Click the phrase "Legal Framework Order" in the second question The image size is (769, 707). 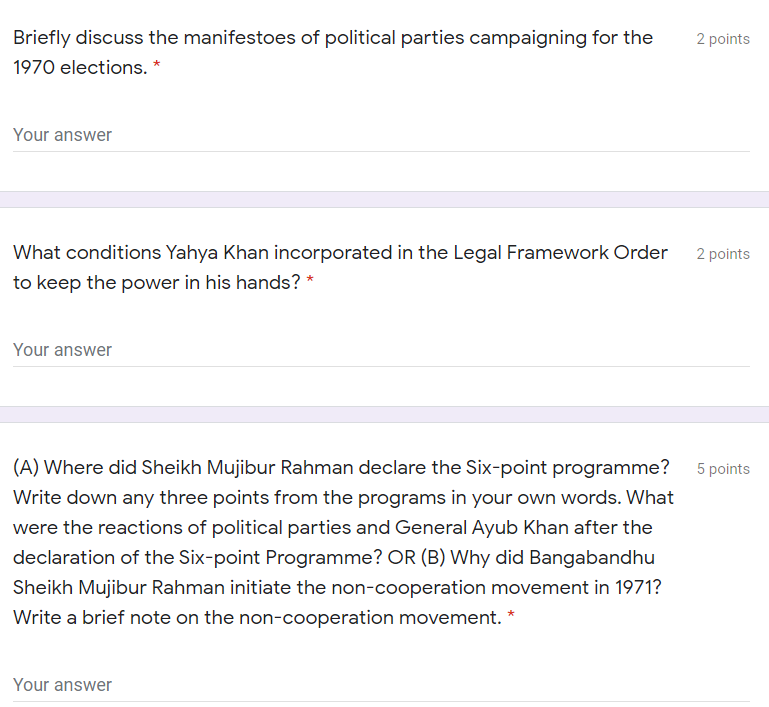pyautogui.click(x=560, y=253)
